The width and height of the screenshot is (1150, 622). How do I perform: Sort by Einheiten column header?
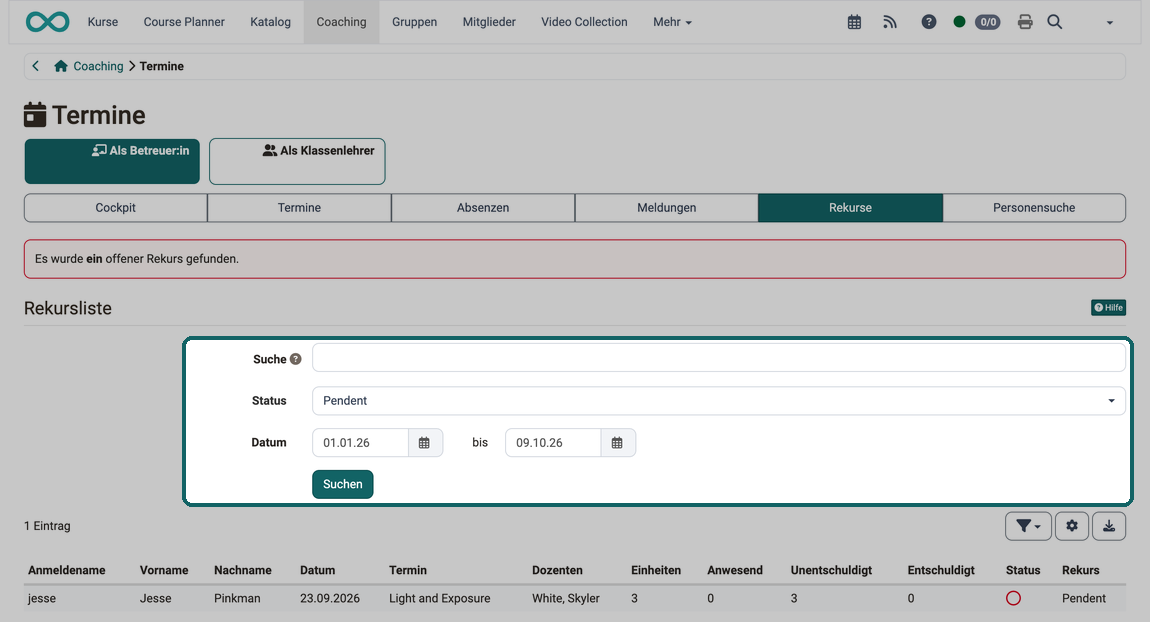(656, 570)
